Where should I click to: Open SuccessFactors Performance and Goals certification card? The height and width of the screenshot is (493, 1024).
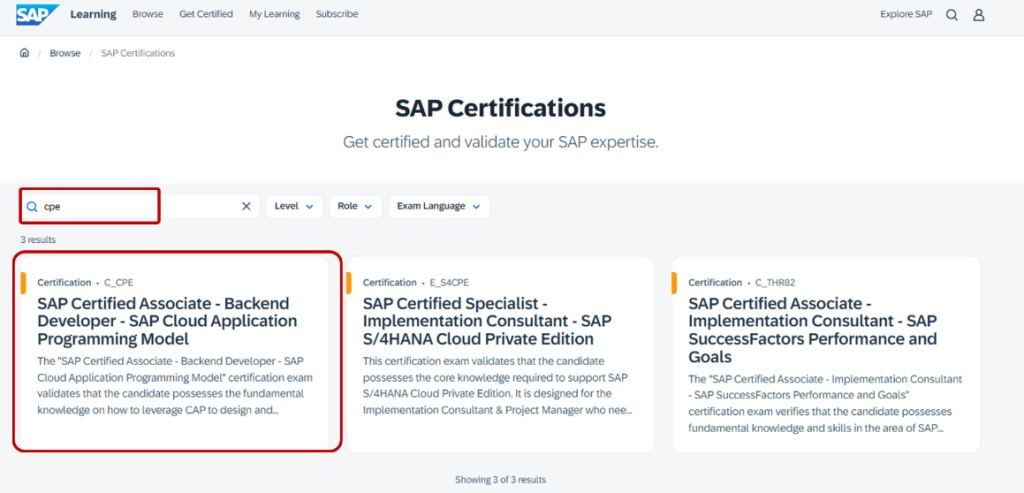coord(826,354)
